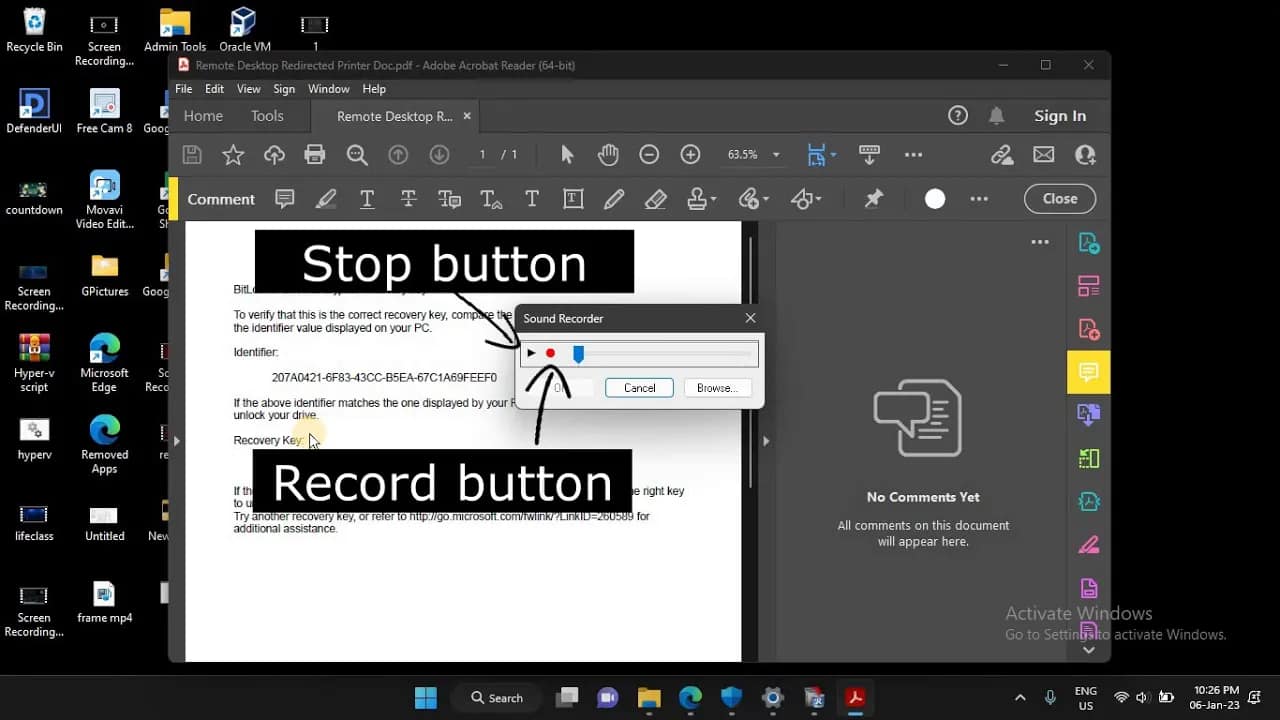The height and width of the screenshot is (720, 1280).
Task: Switch to the Home tab
Action: click(x=203, y=115)
